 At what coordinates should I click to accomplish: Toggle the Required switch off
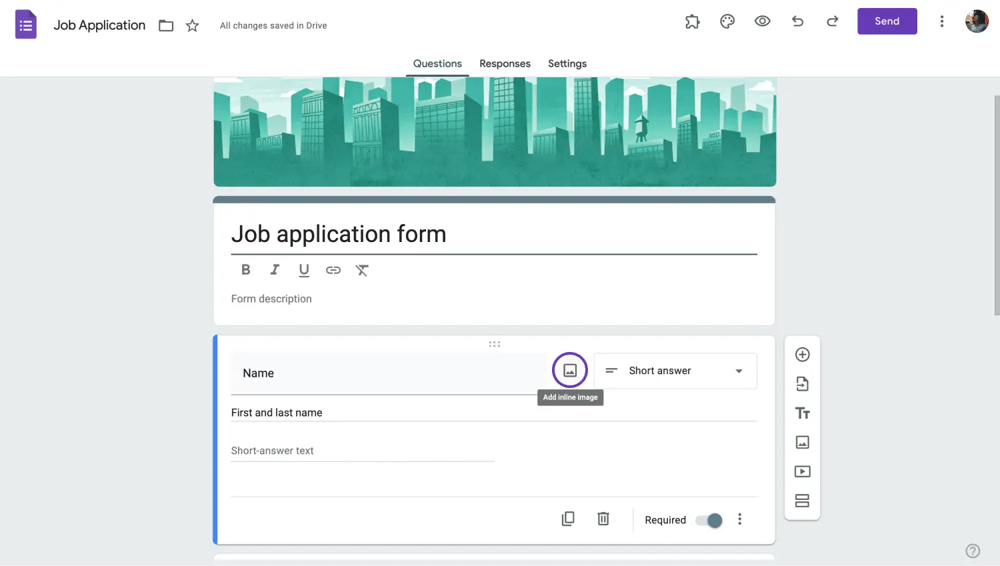[x=709, y=520]
